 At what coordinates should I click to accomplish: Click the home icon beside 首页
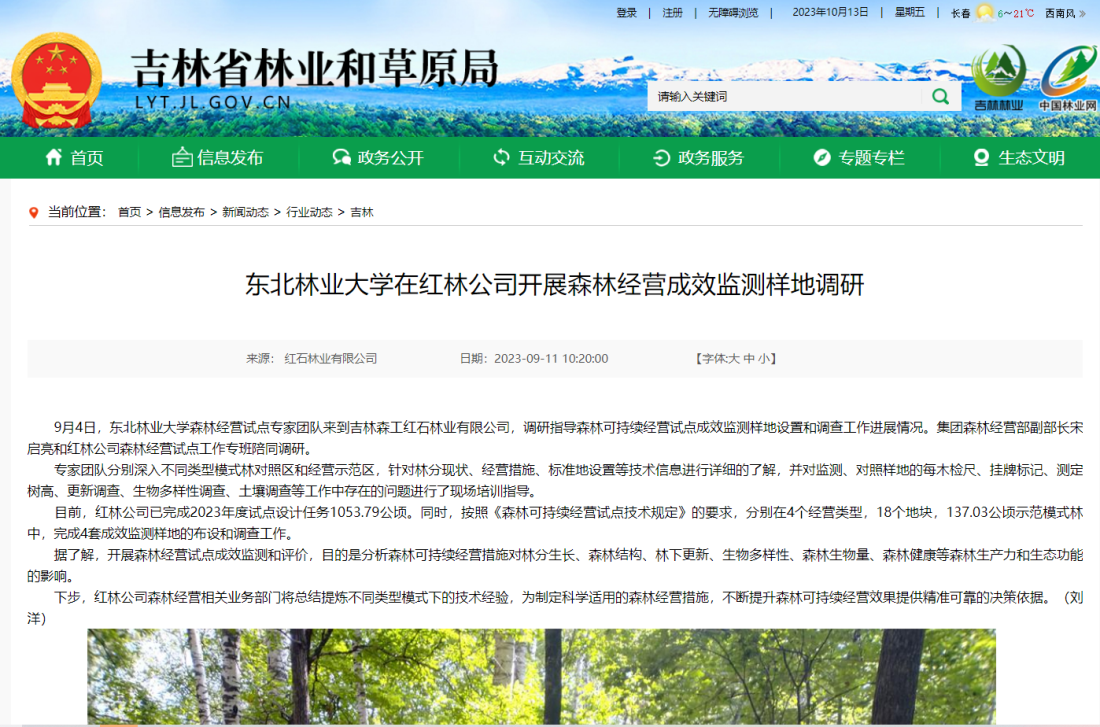click(54, 157)
